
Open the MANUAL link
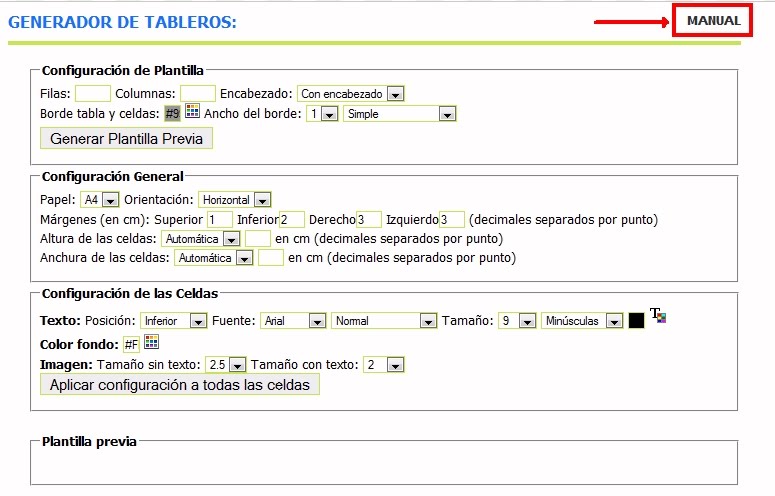[x=713, y=21]
